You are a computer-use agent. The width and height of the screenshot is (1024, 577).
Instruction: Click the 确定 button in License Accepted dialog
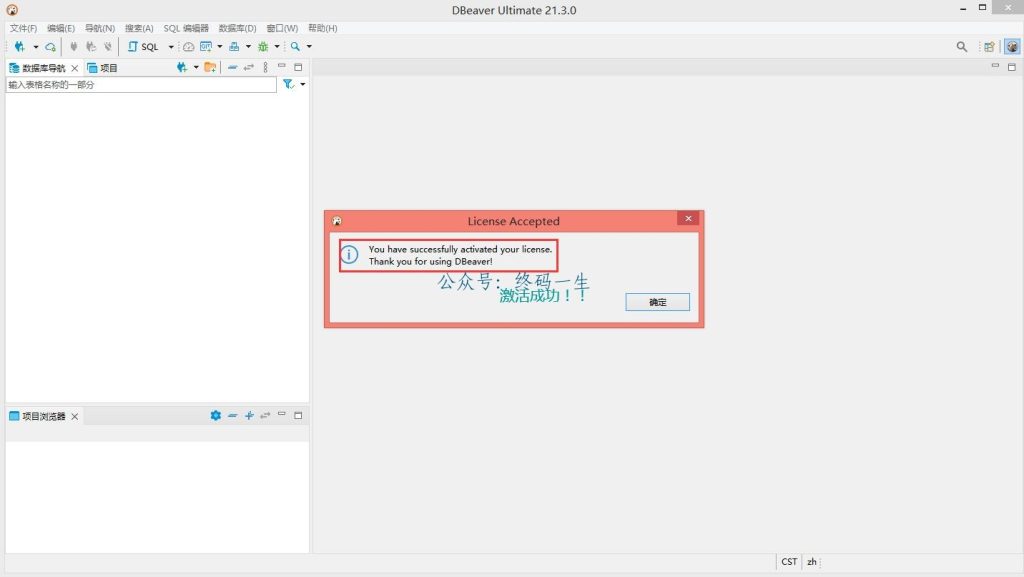pyautogui.click(x=658, y=302)
